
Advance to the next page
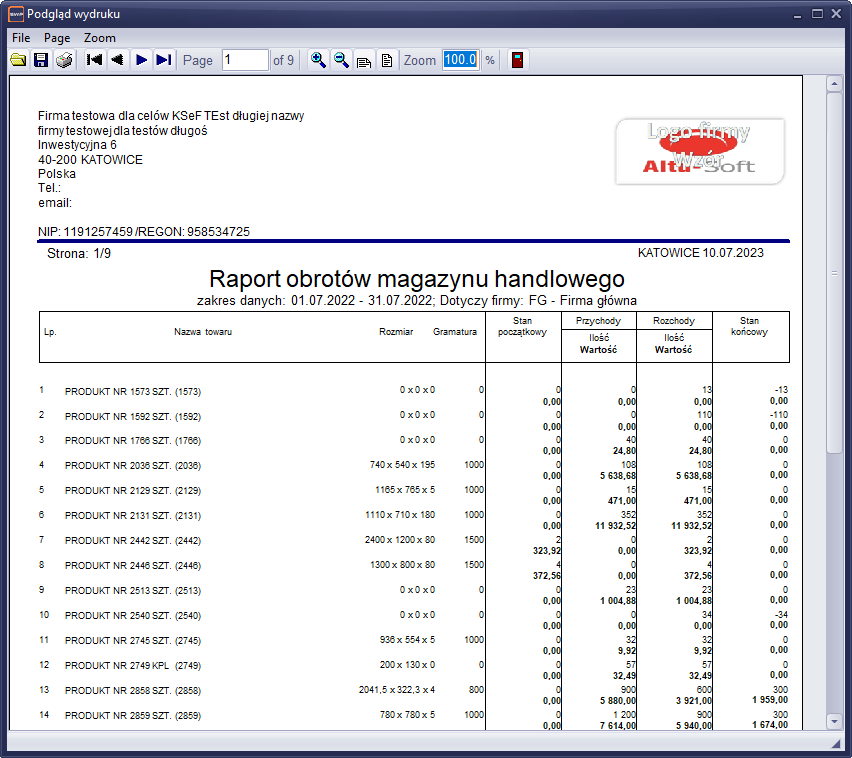point(141,60)
